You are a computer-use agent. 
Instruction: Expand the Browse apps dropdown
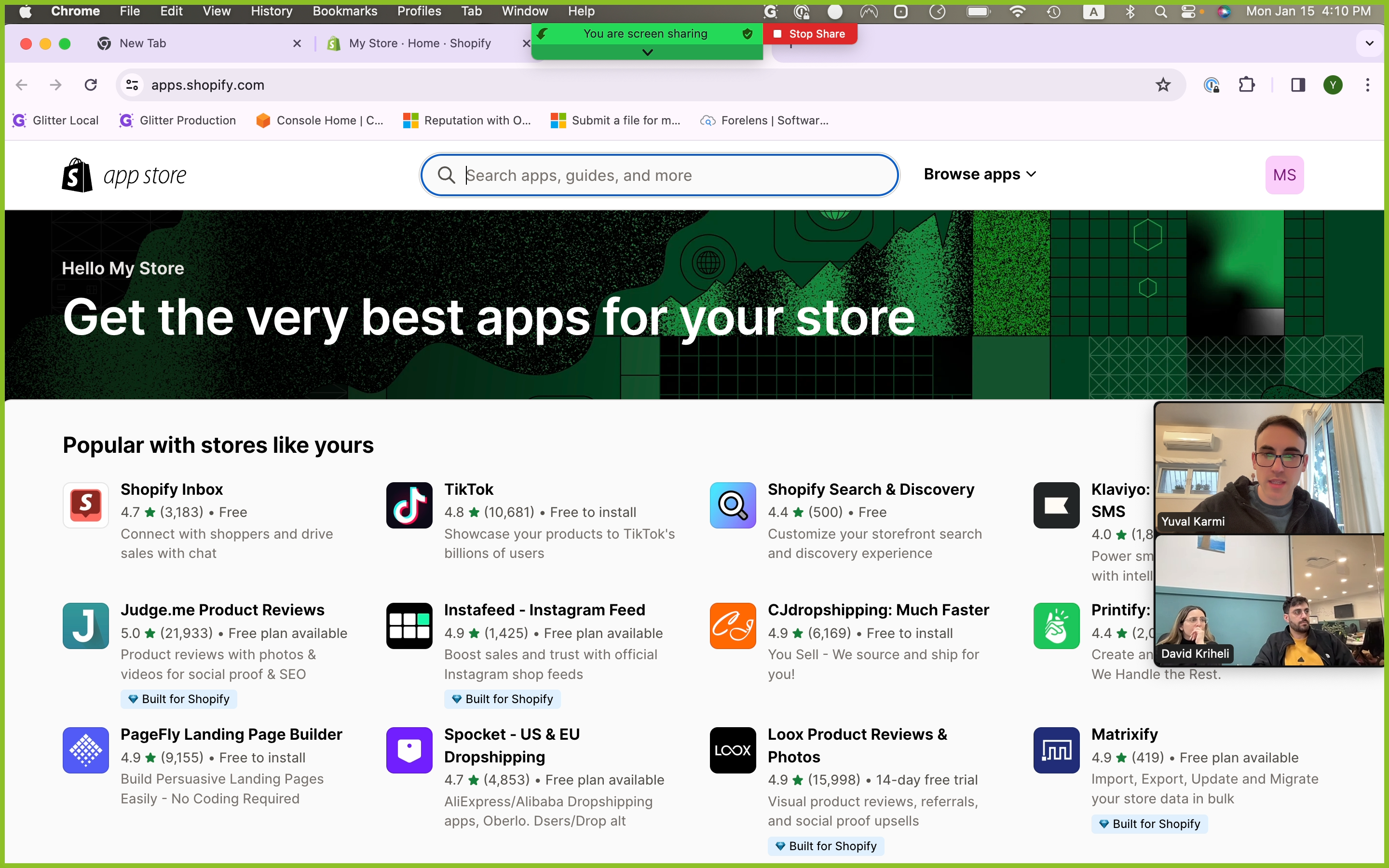979,174
